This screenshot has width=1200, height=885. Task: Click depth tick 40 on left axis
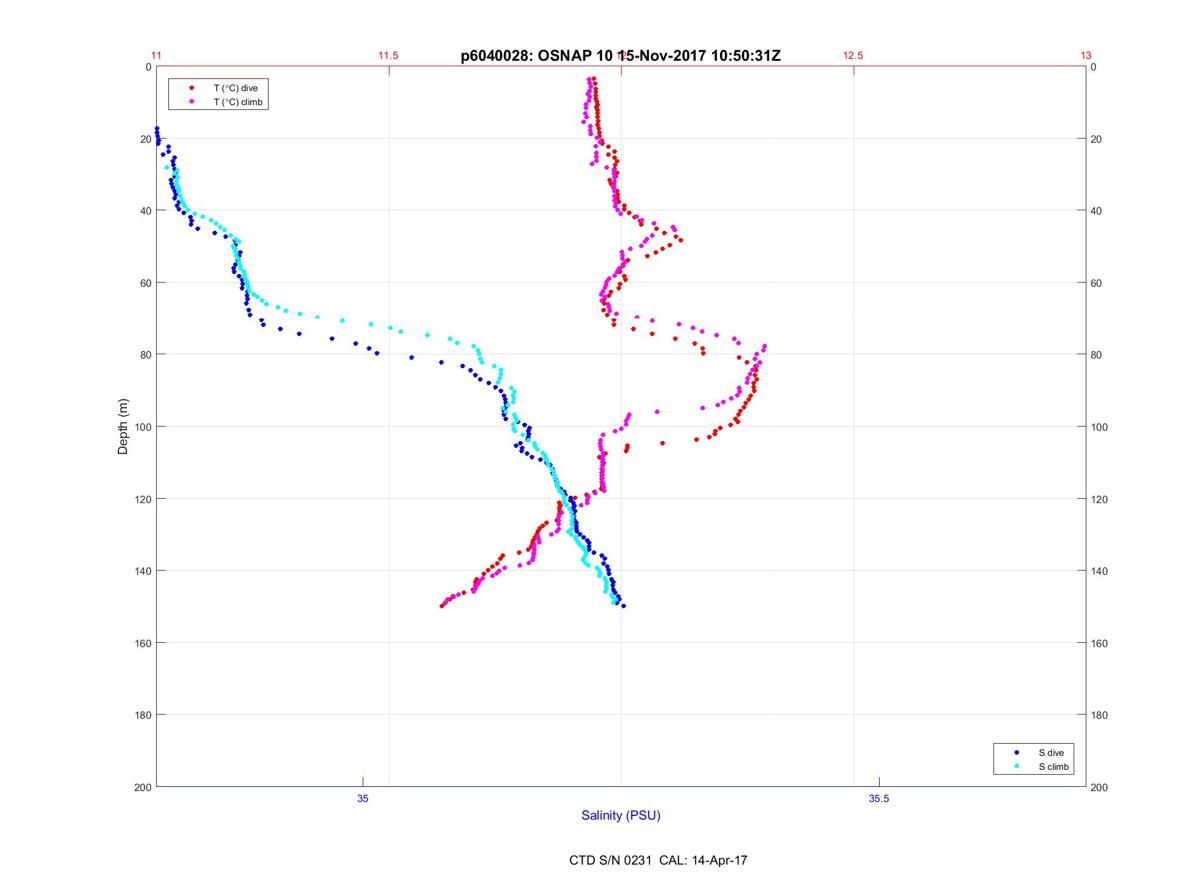146,211
